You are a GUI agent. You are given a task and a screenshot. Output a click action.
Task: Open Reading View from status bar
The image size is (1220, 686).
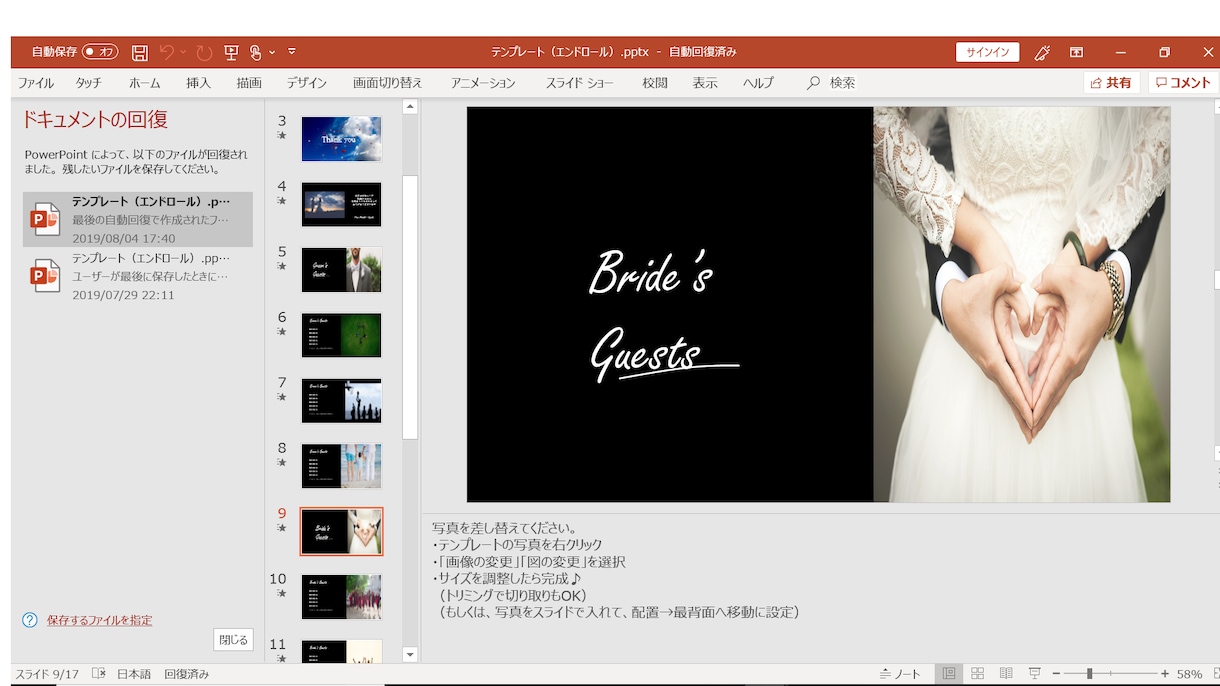pos(1006,674)
